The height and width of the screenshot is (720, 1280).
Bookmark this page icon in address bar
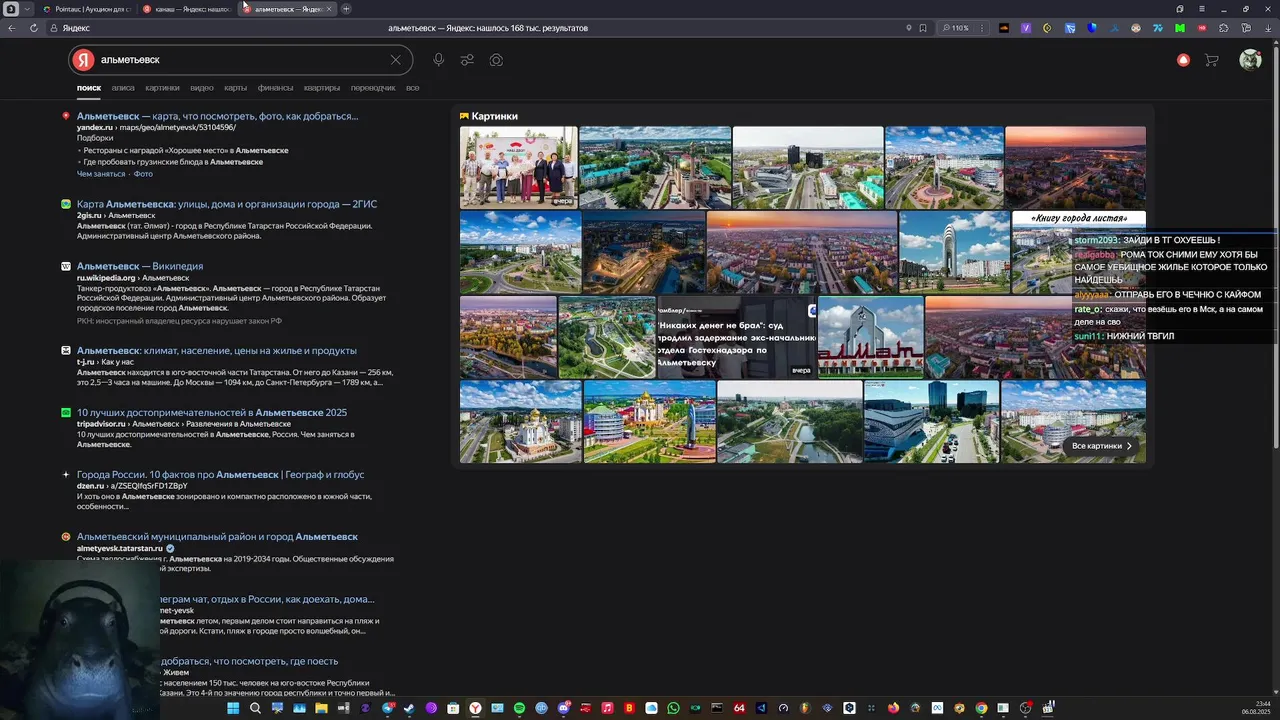click(923, 28)
